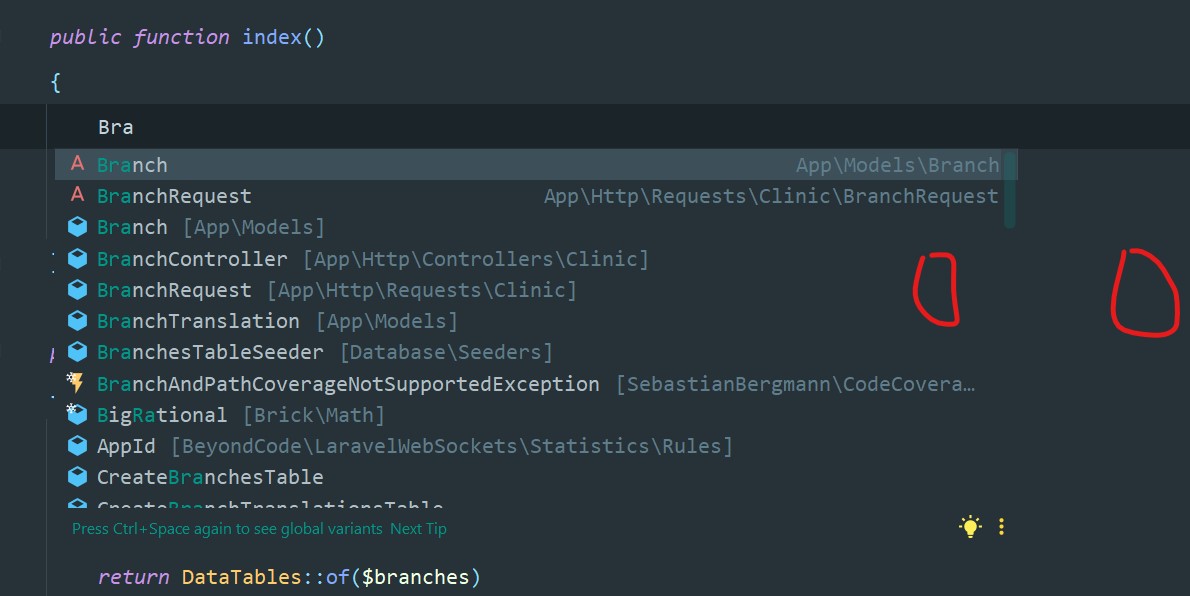Click class icon of BranchRequest [App\Http\Requests\Clinic]
The image size is (1190, 596).
coord(77,289)
